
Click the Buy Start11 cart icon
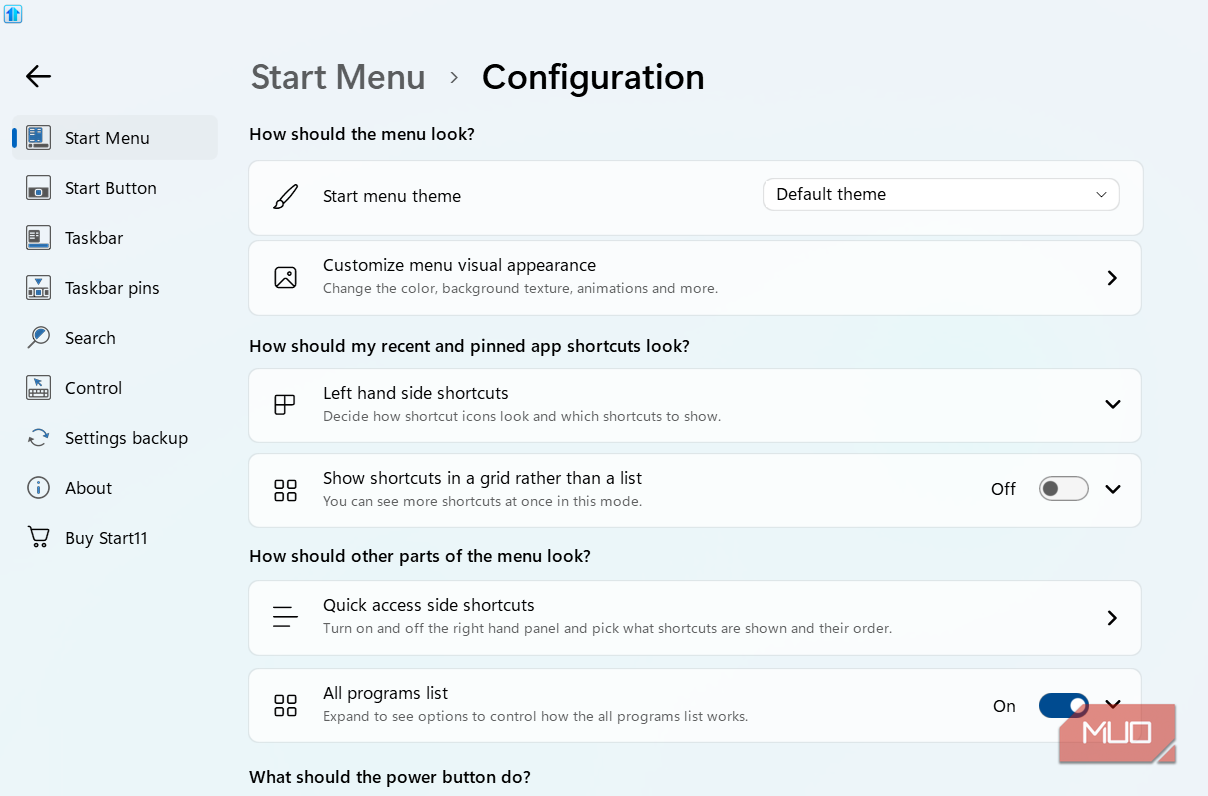[38, 538]
